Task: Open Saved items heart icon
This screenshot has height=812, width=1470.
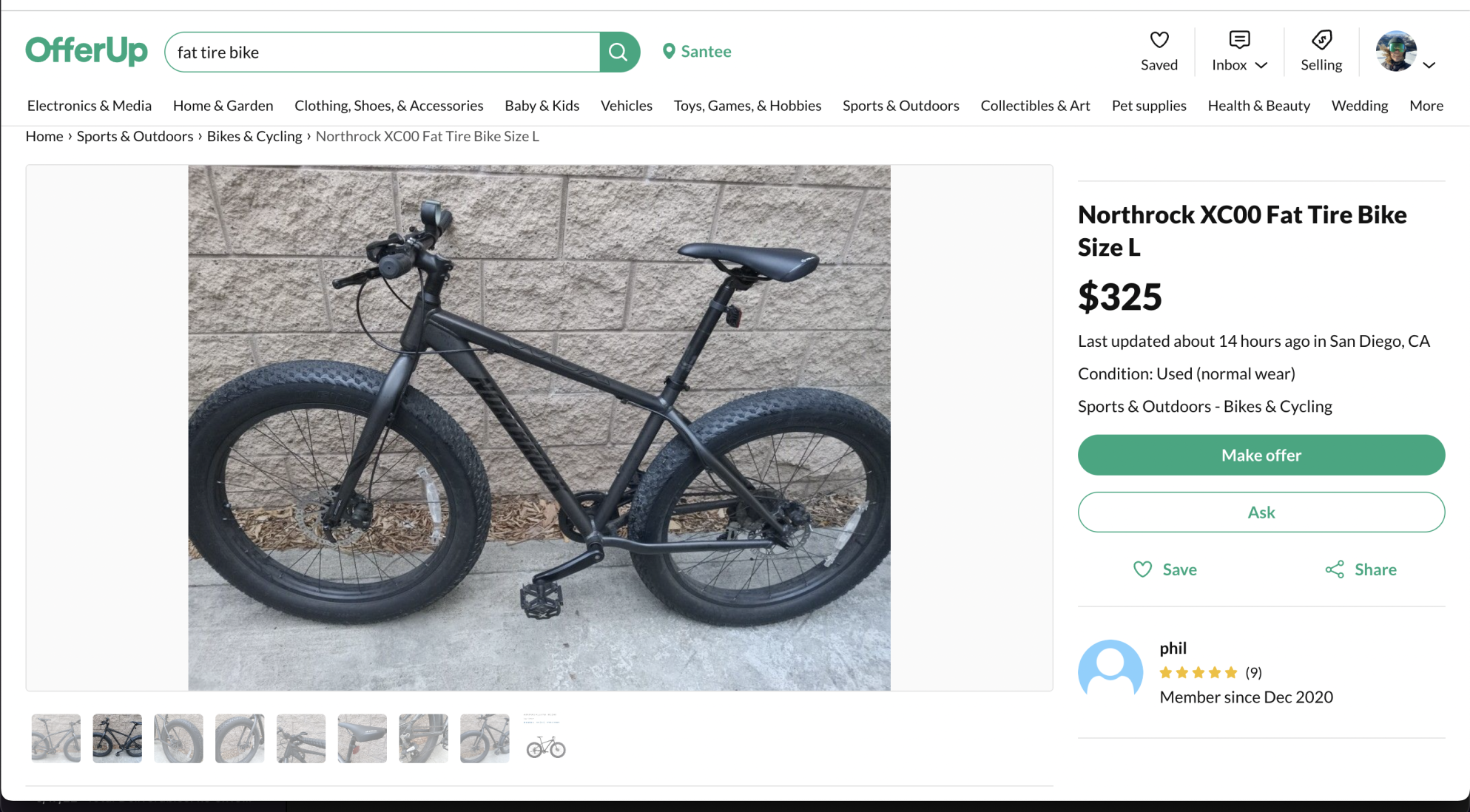Action: 1159,40
